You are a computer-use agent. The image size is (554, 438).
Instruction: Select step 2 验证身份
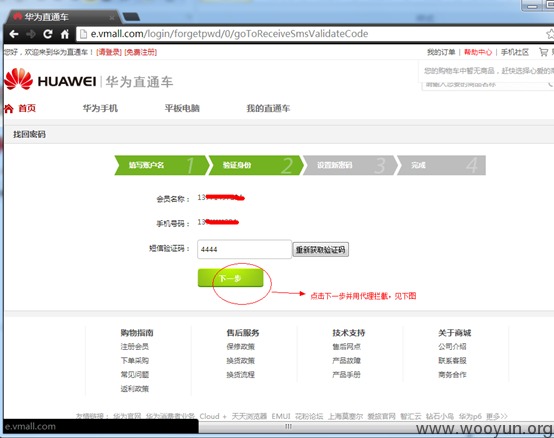256,165
